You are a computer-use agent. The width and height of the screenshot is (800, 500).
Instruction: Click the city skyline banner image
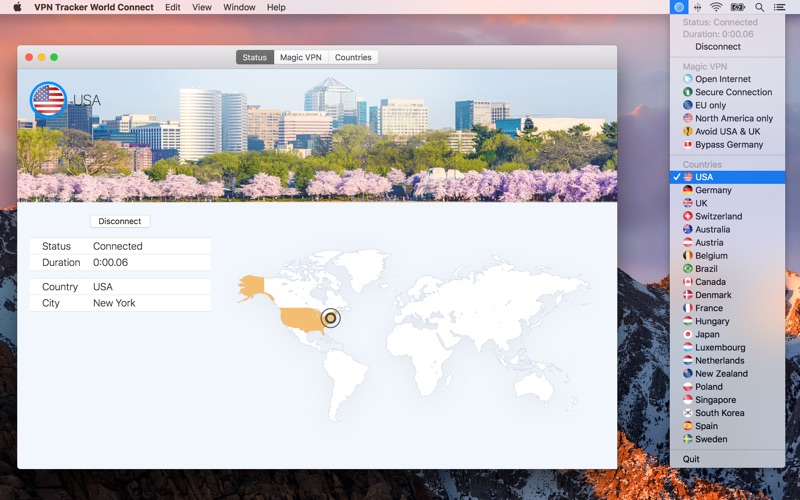click(317, 135)
